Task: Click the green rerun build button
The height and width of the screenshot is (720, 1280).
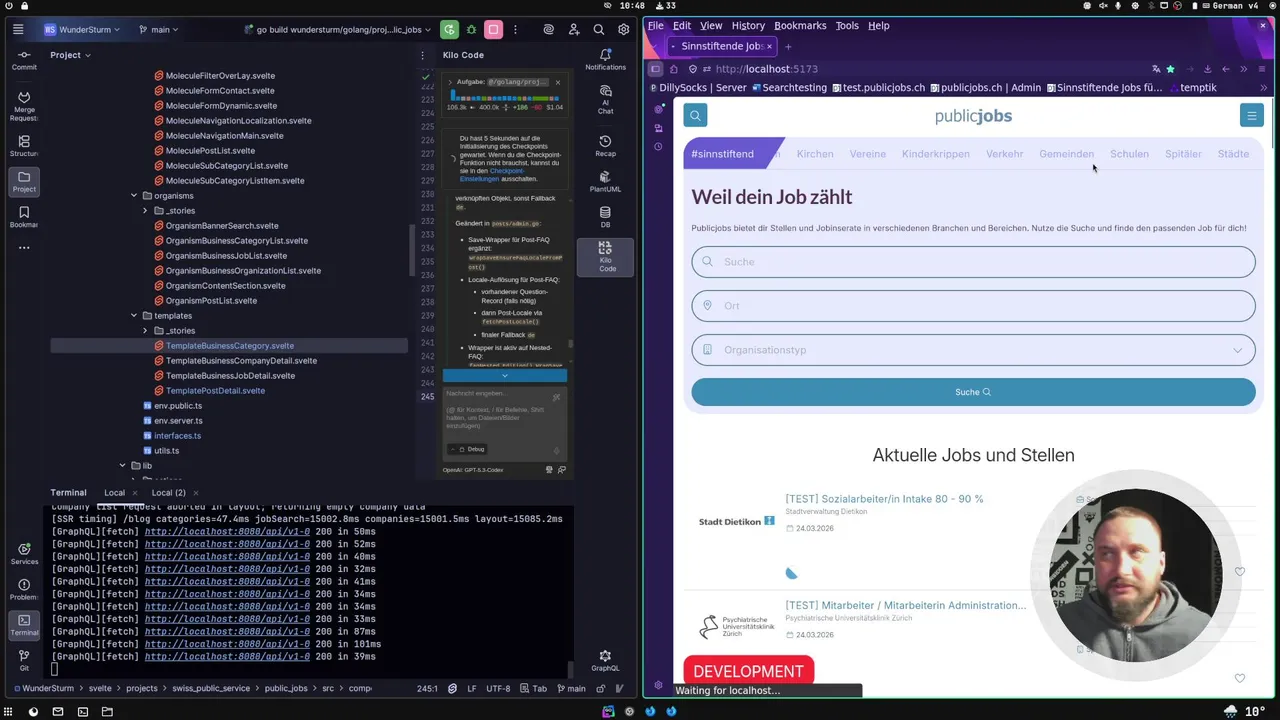Action: pyautogui.click(x=449, y=30)
